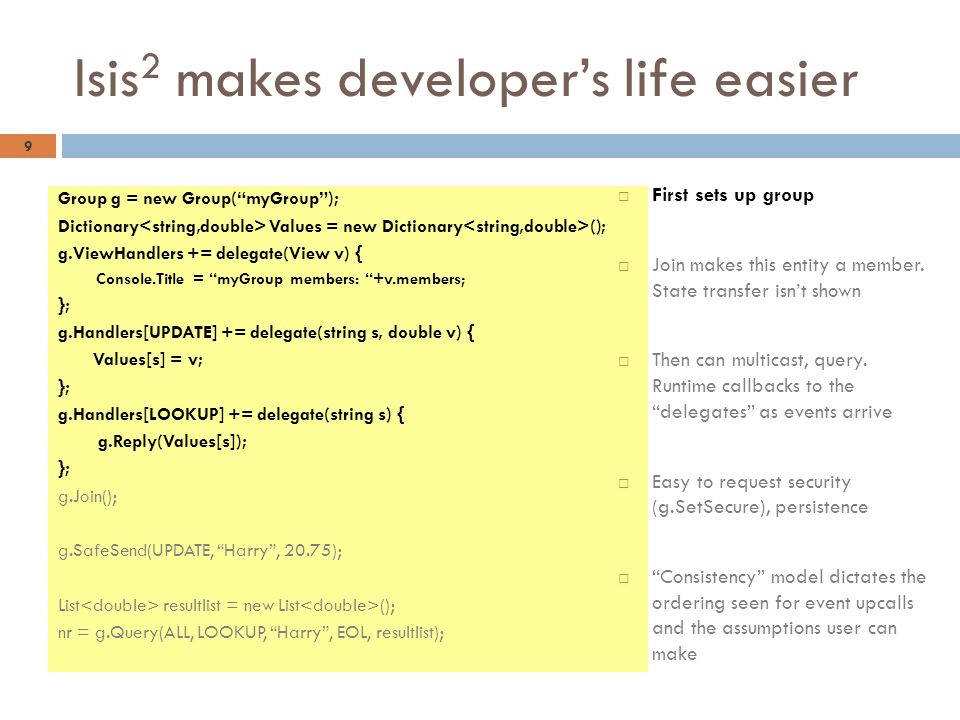Click the "g.Handlers[LOOKUP] += delegate(string s)" line
This screenshot has height=720, width=960.
[231, 414]
